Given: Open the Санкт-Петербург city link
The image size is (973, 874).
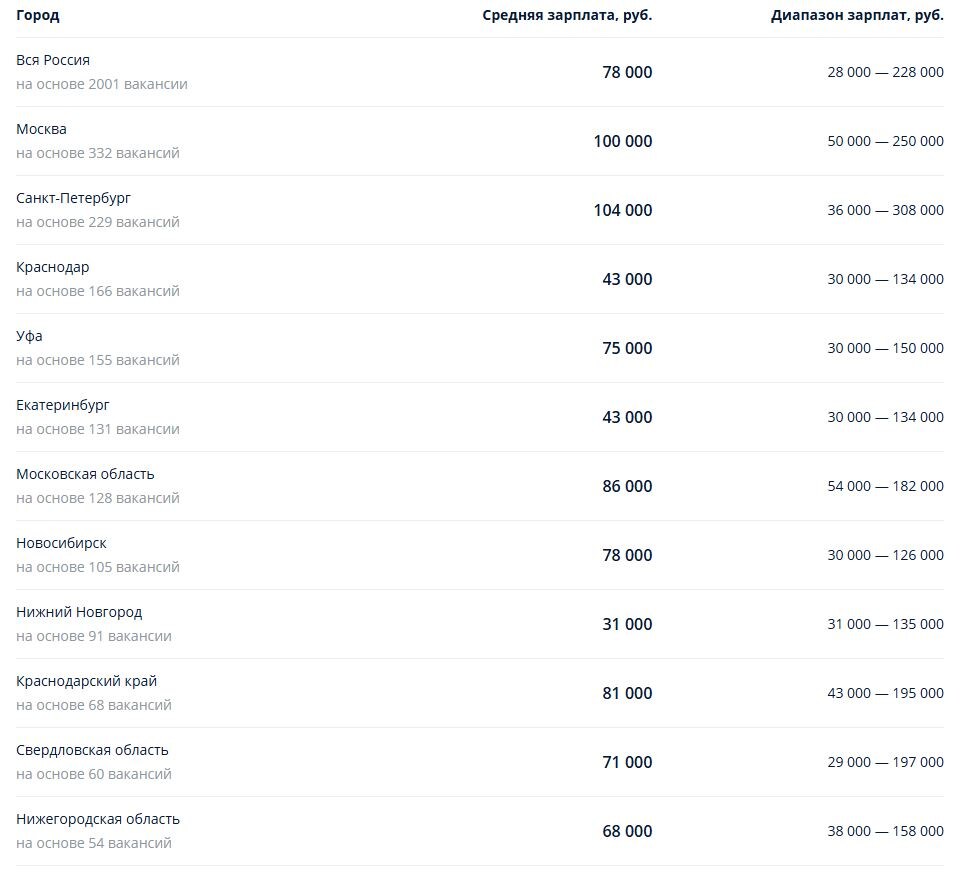Looking at the screenshot, I should click(74, 198).
